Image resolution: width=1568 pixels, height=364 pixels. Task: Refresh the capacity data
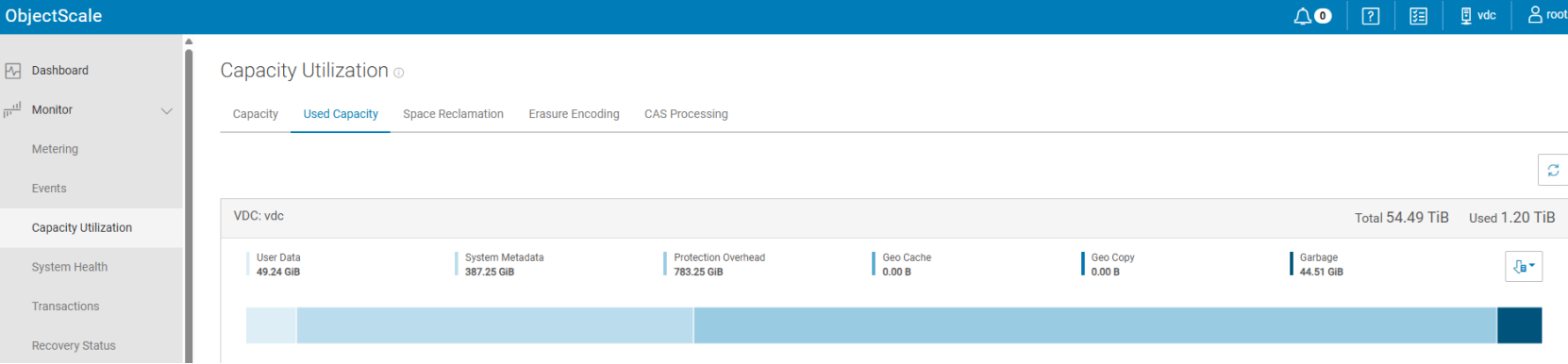[x=1553, y=171]
